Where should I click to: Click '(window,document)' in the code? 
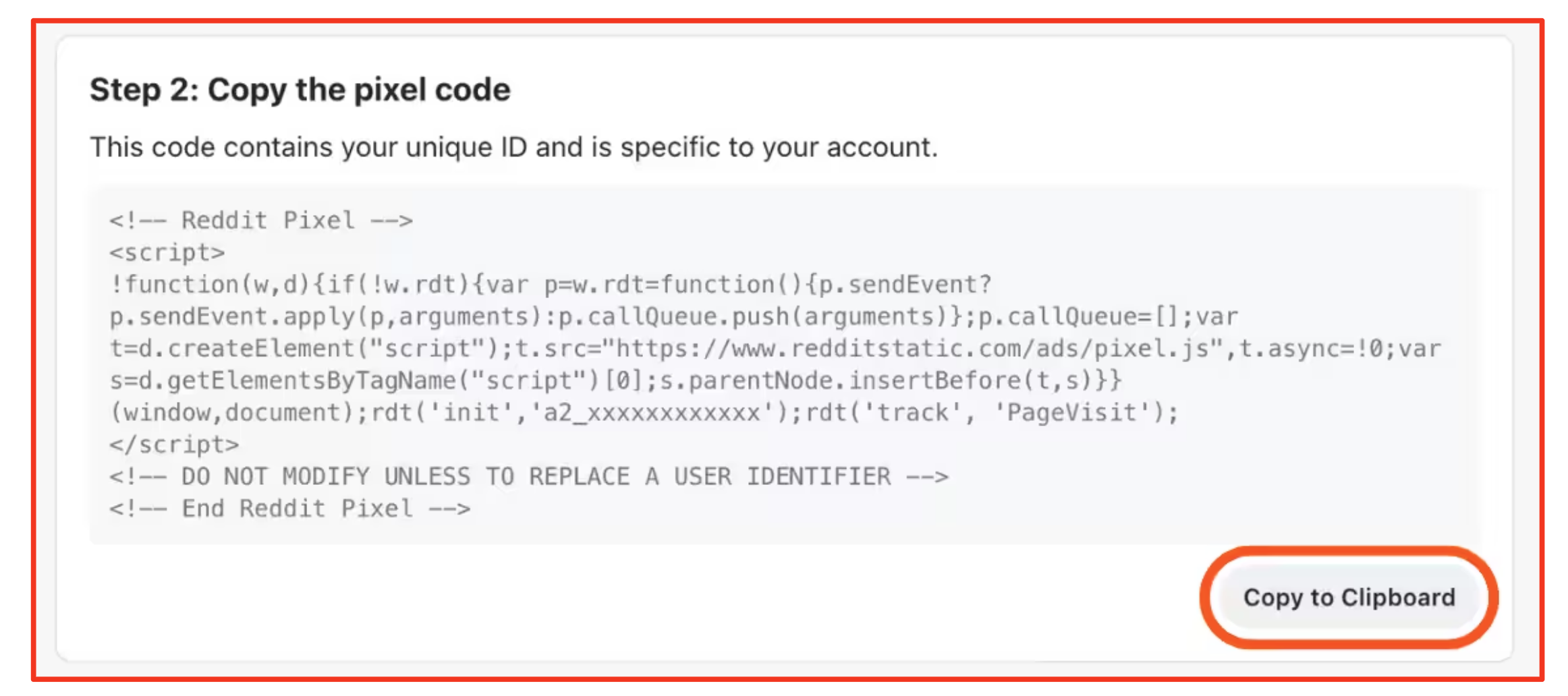(232, 413)
